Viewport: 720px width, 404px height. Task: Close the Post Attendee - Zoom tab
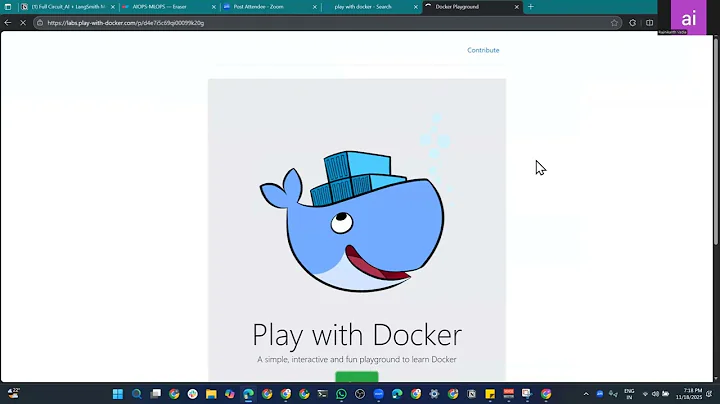[315, 7]
